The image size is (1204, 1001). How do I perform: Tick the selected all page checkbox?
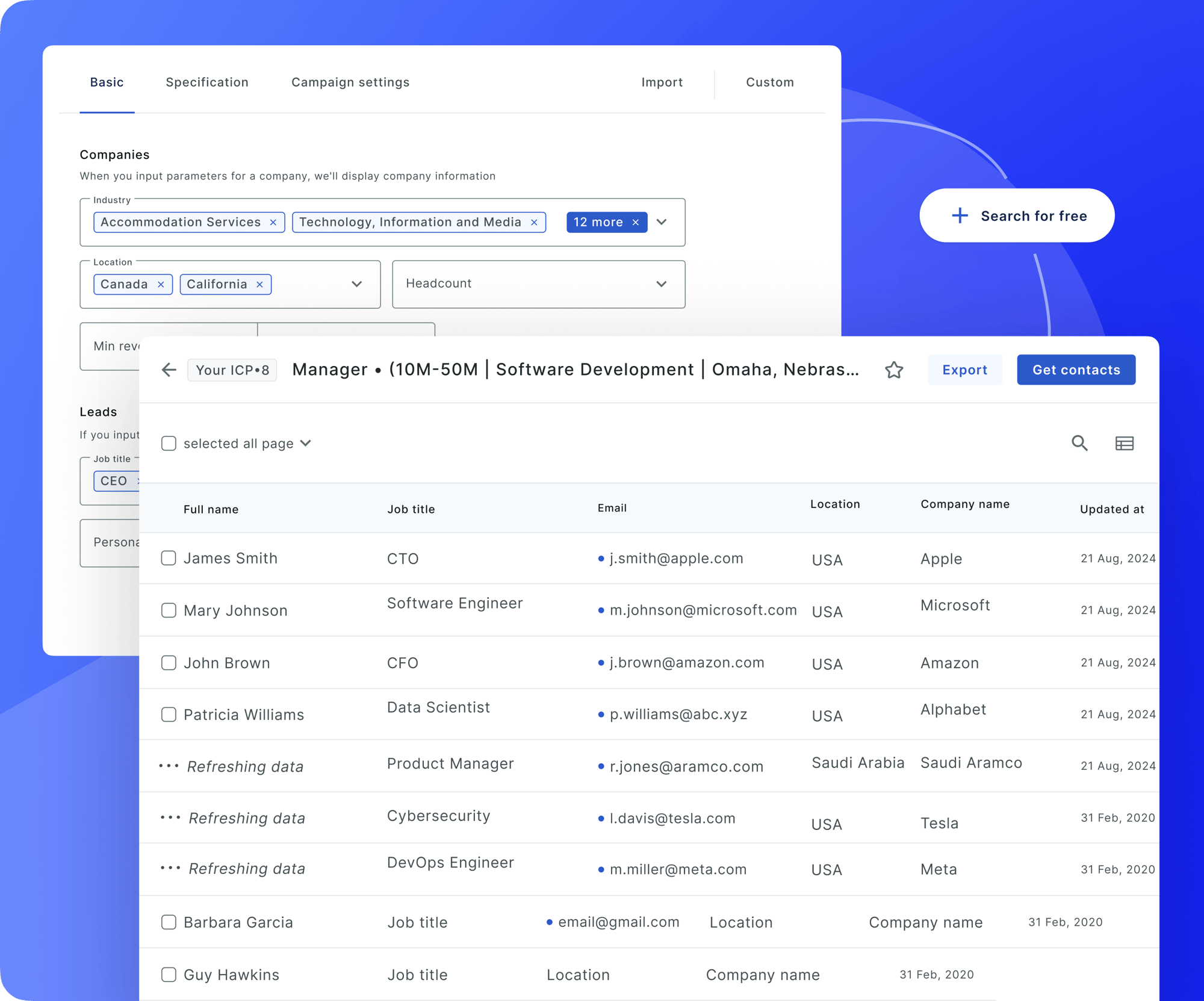pyautogui.click(x=169, y=444)
